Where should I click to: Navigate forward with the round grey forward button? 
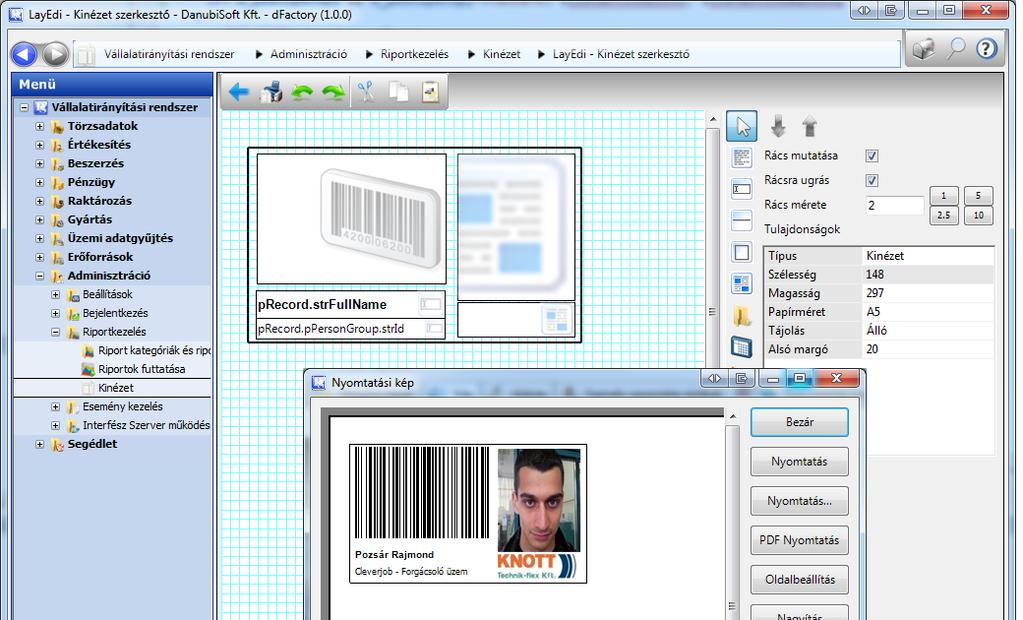click(55, 54)
